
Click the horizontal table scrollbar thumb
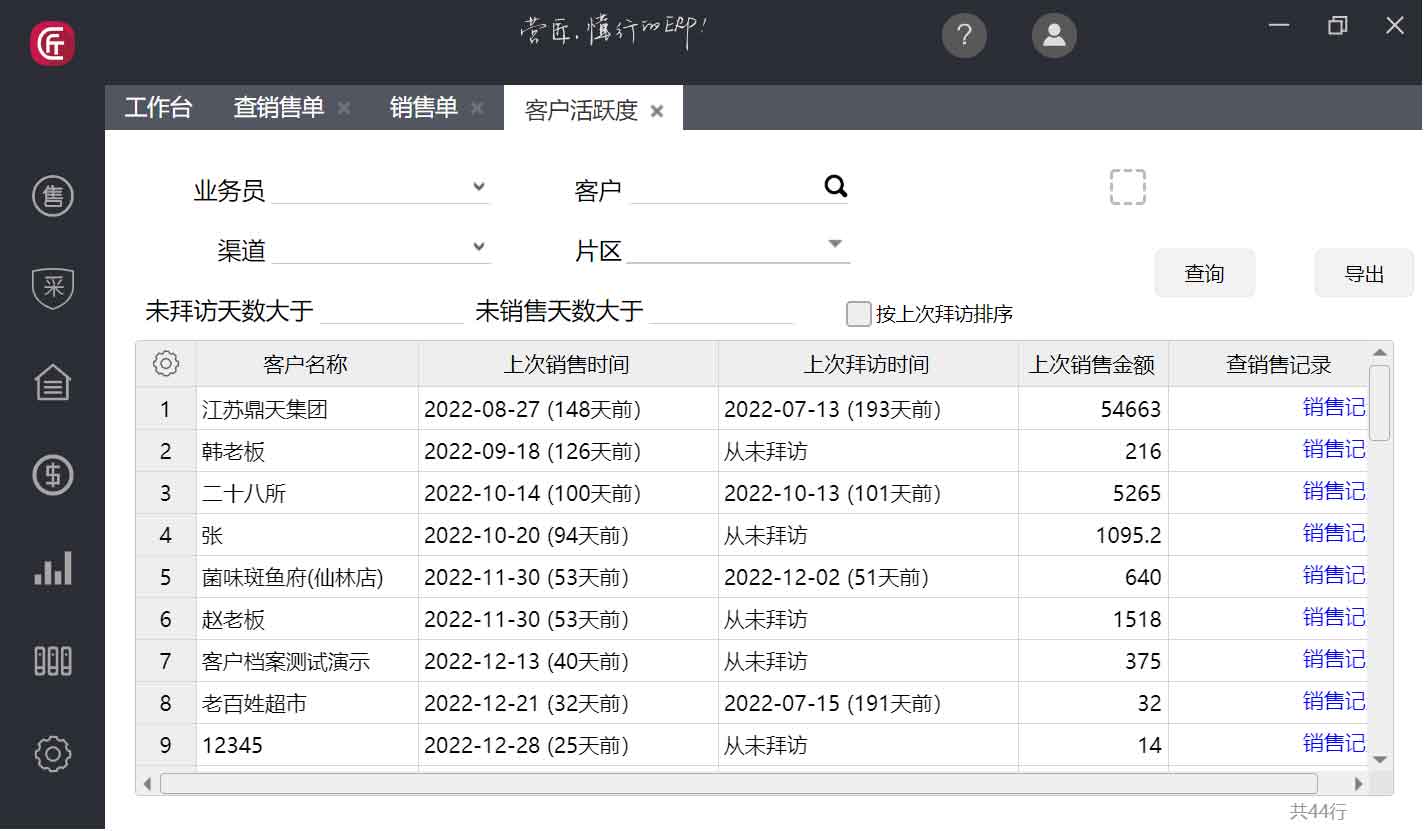pos(739,784)
